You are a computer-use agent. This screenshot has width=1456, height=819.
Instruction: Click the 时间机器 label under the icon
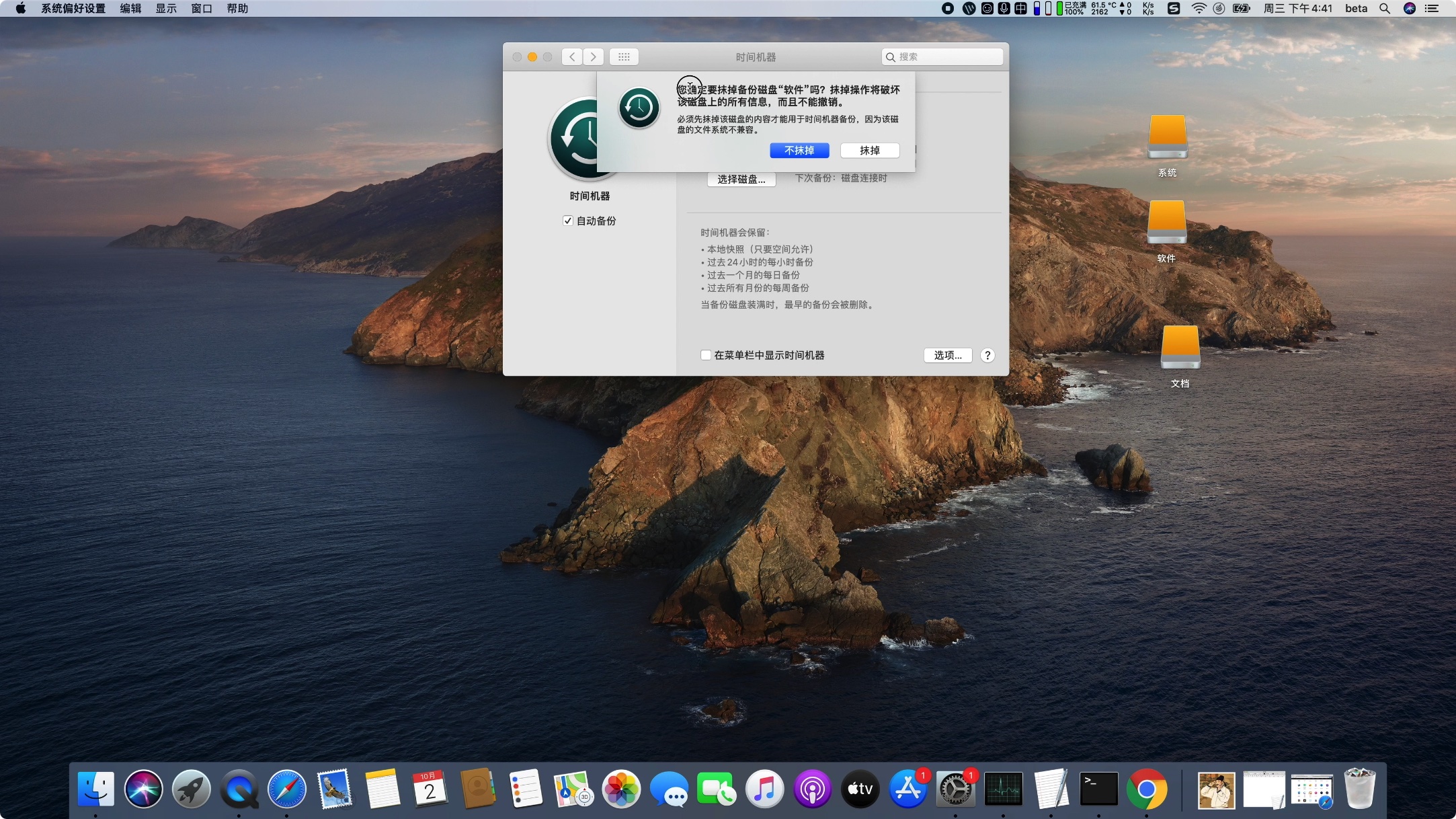coord(590,196)
